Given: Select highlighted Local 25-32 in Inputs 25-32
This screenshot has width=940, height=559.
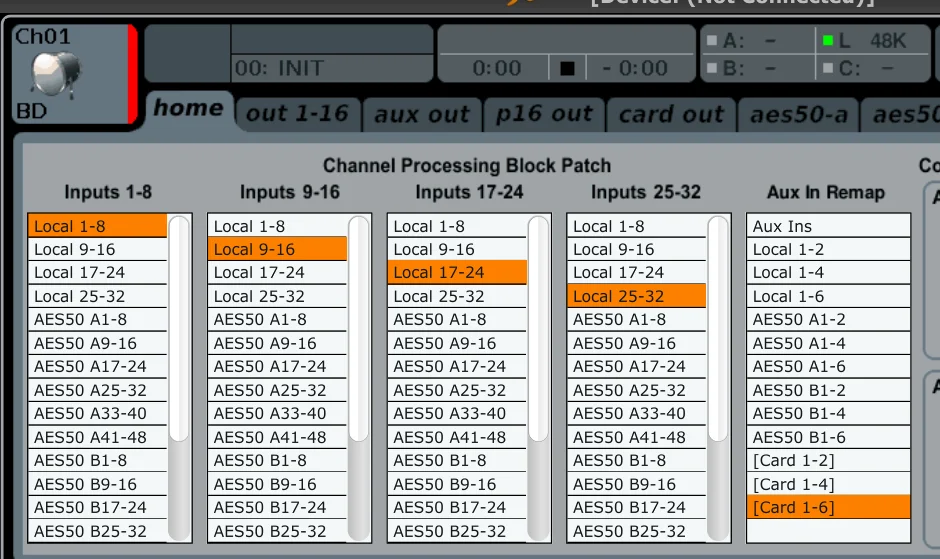Looking at the screenshot, I should 637,296.
